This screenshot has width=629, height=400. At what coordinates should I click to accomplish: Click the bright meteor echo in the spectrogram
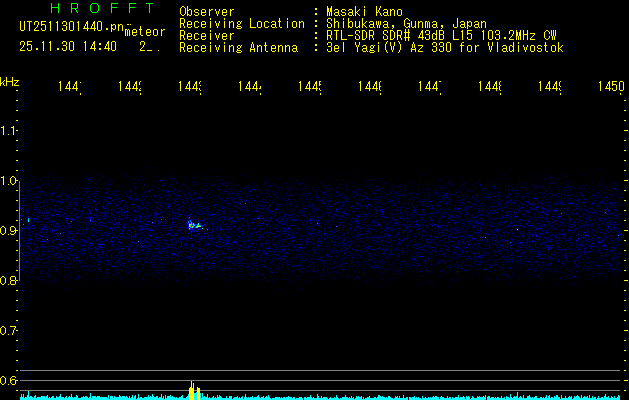(192, 225)
